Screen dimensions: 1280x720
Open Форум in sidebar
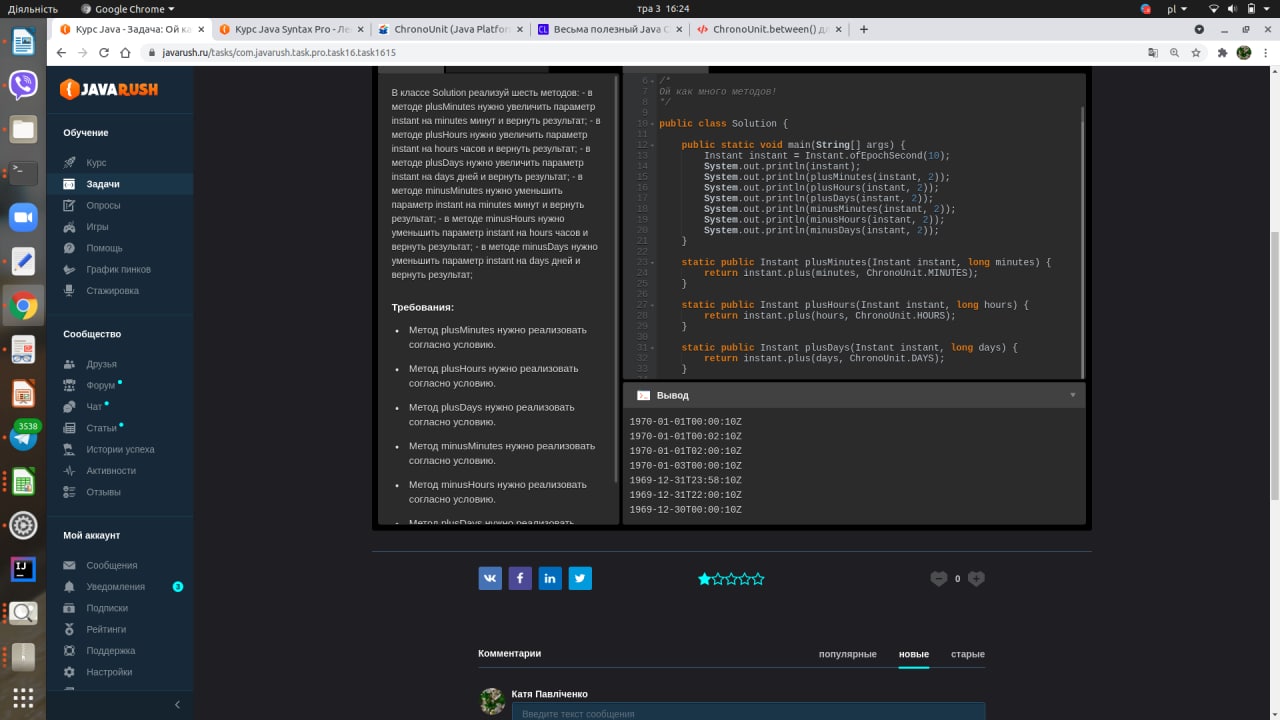point(100,385)
